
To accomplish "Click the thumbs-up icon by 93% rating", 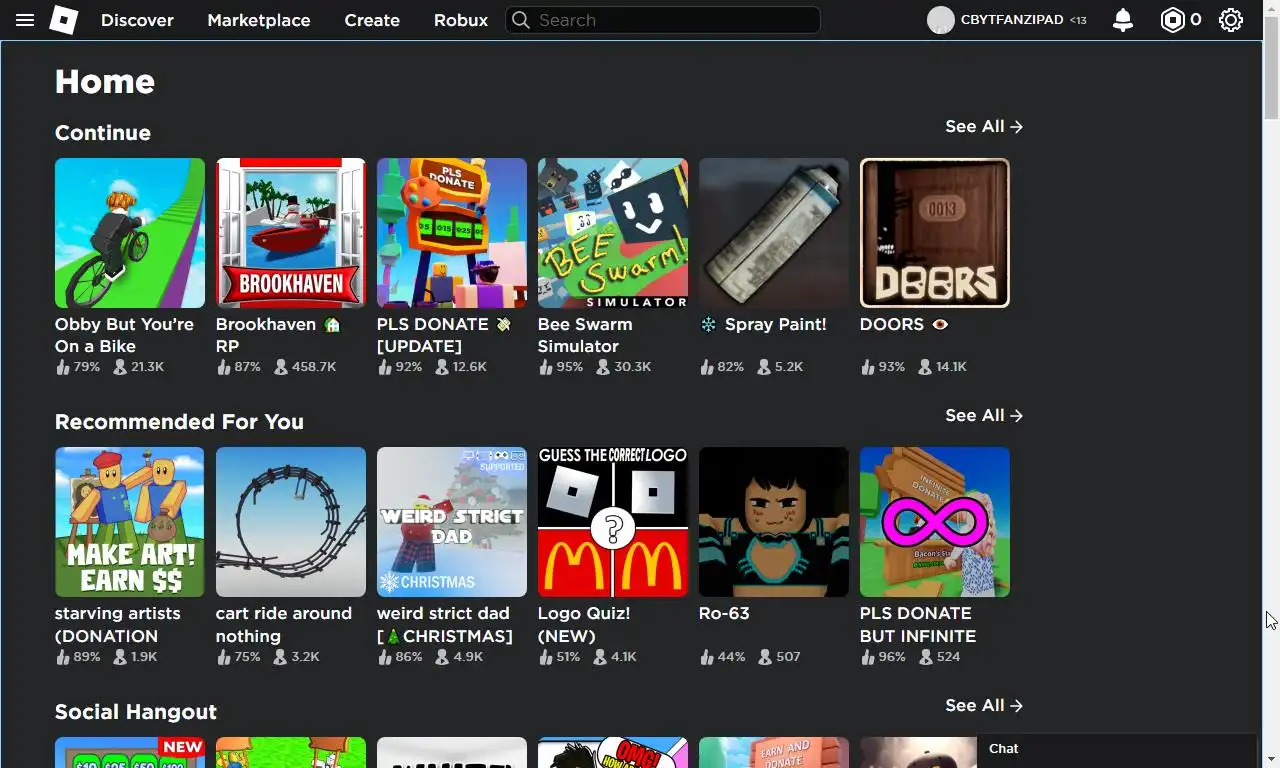I will tap(868, 367).
